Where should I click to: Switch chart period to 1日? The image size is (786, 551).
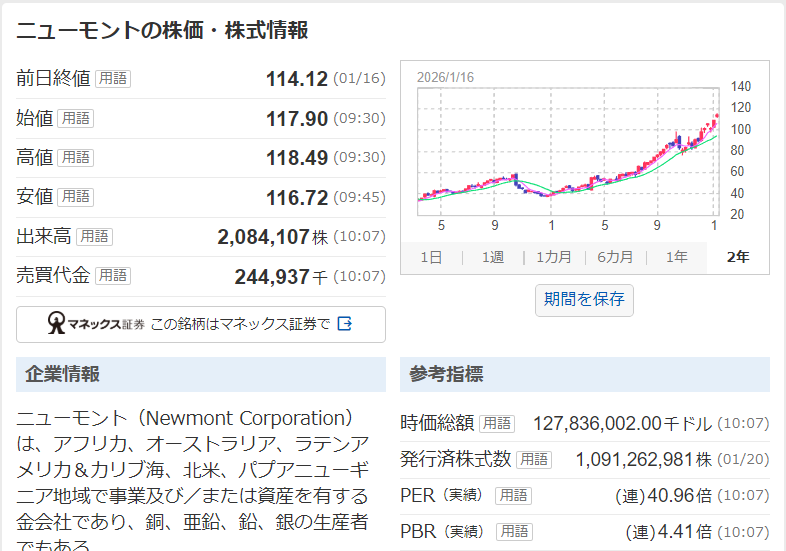[x=431, y=257]
